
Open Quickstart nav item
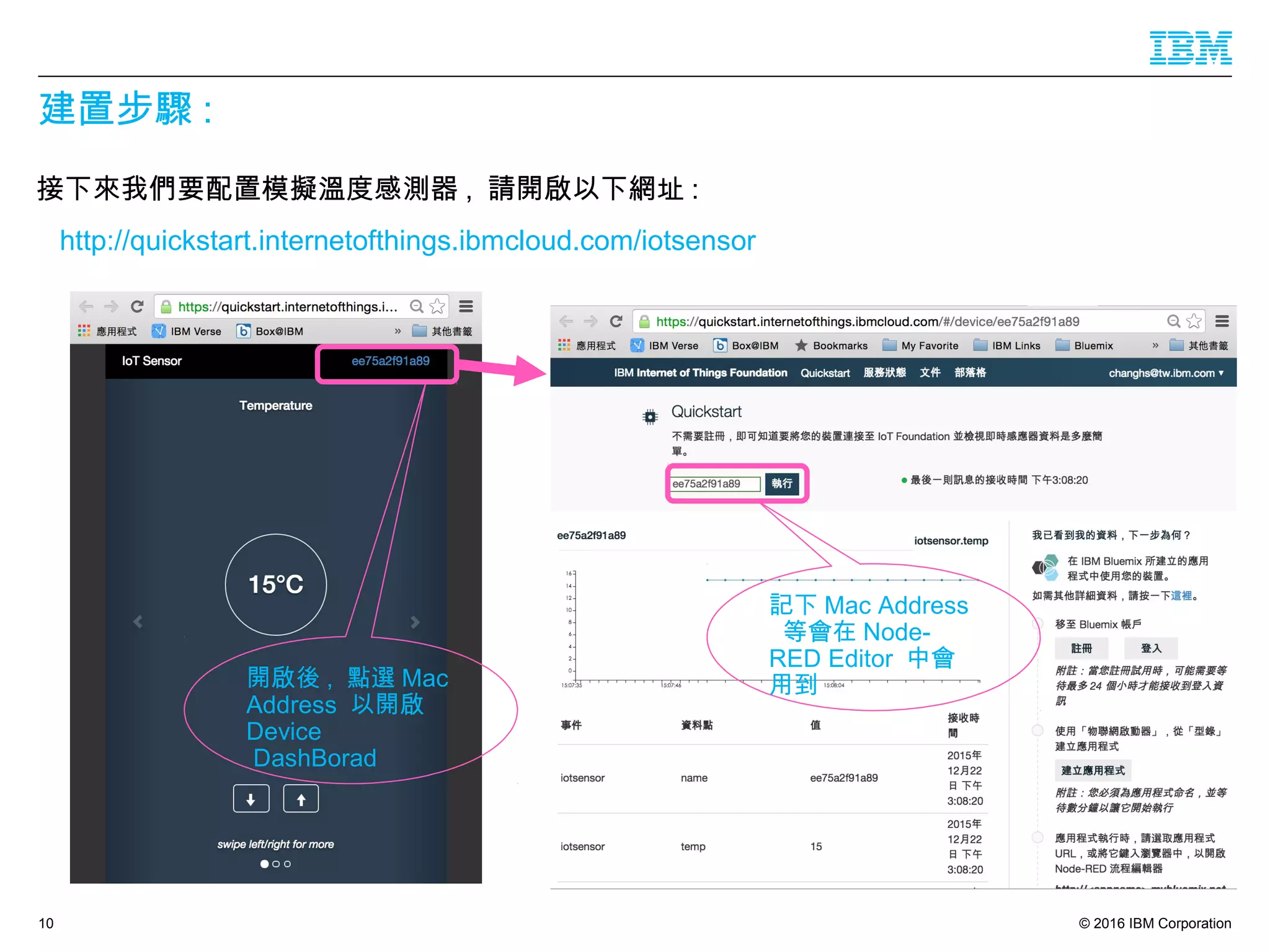click(x=825, y=373)
